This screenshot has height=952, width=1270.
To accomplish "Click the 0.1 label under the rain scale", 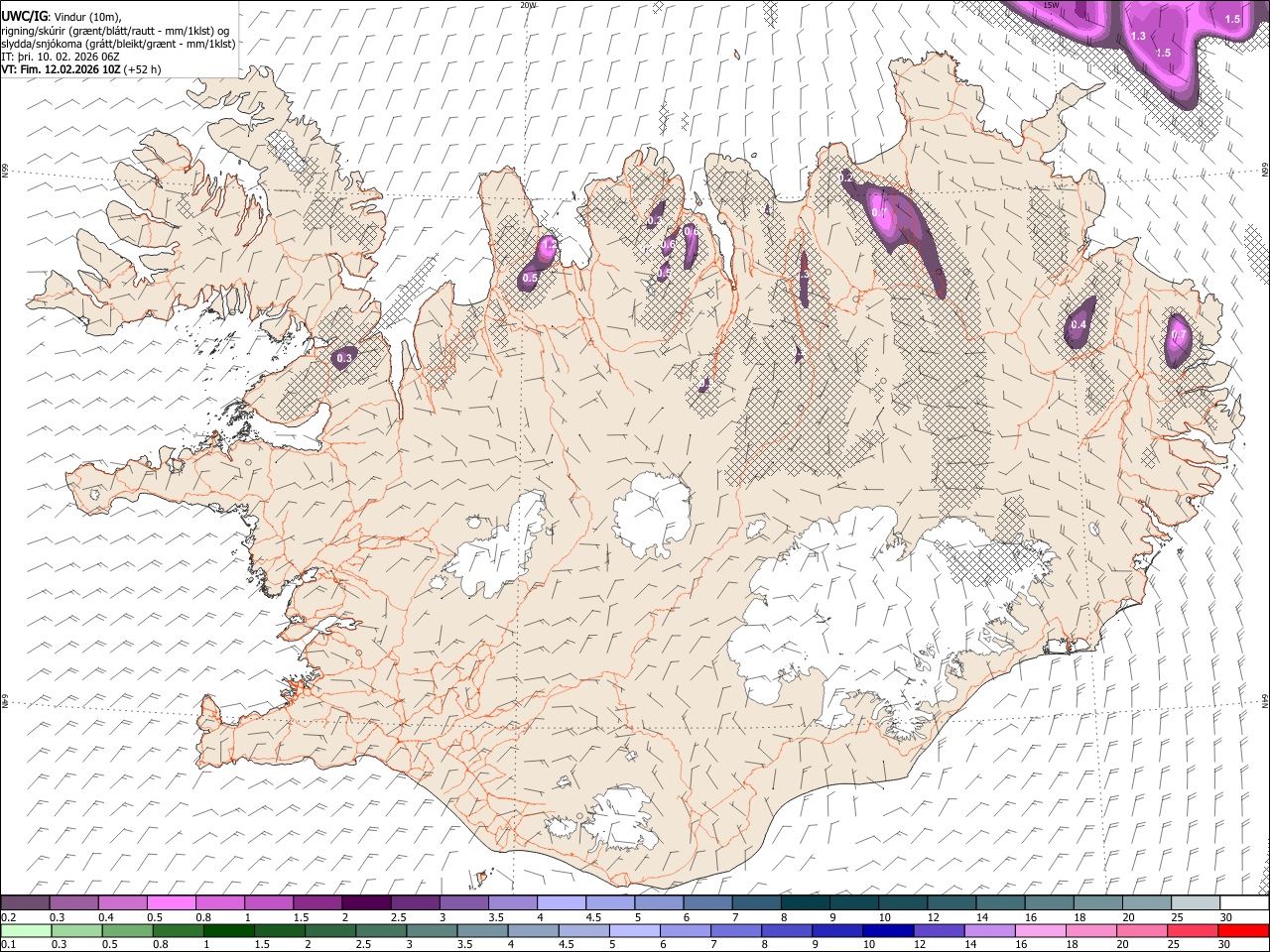I will (x=8, y=944).
